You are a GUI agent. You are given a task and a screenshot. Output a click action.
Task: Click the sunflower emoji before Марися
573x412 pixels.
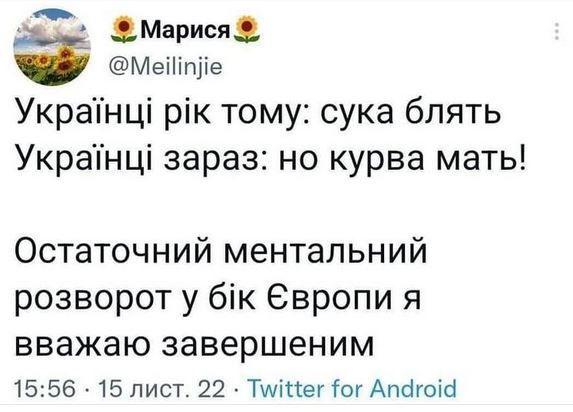(x=124, y=29)
